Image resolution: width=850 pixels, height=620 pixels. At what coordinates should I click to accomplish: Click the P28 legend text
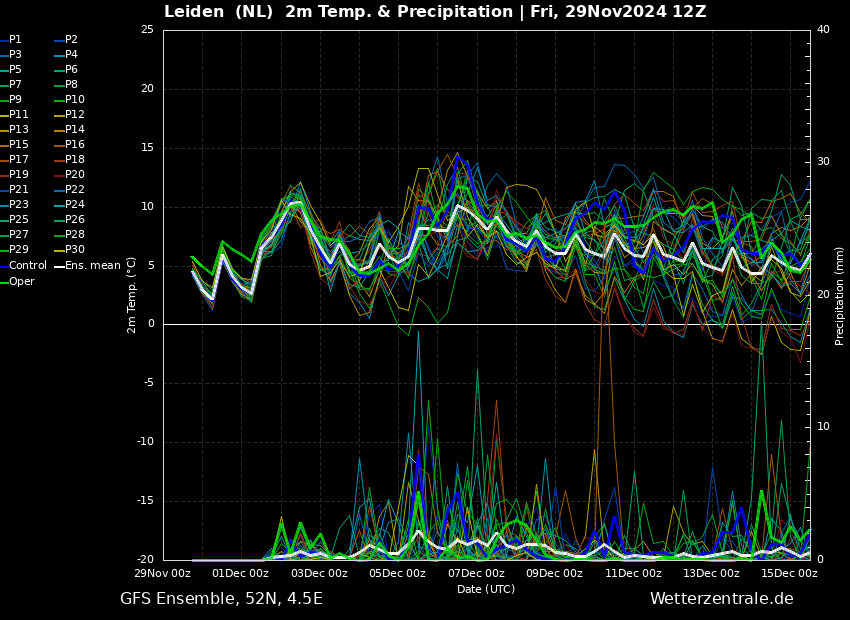[75, 235]
